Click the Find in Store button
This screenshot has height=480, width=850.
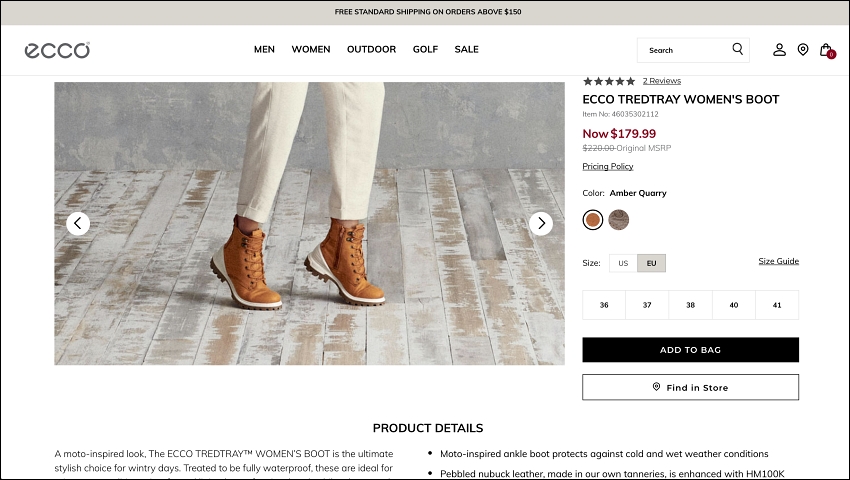coord(690,387)
